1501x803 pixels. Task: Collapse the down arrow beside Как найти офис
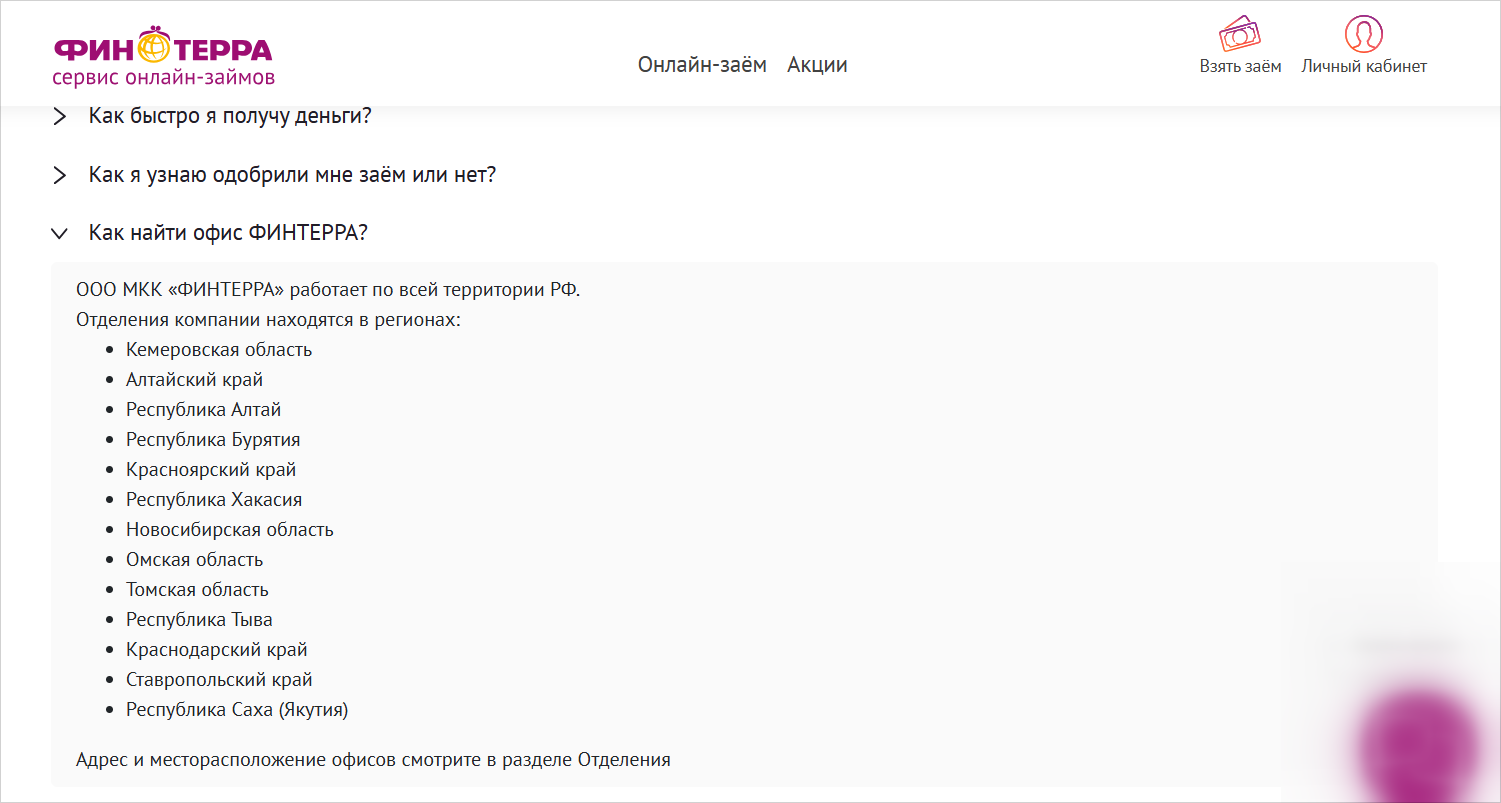60,234
